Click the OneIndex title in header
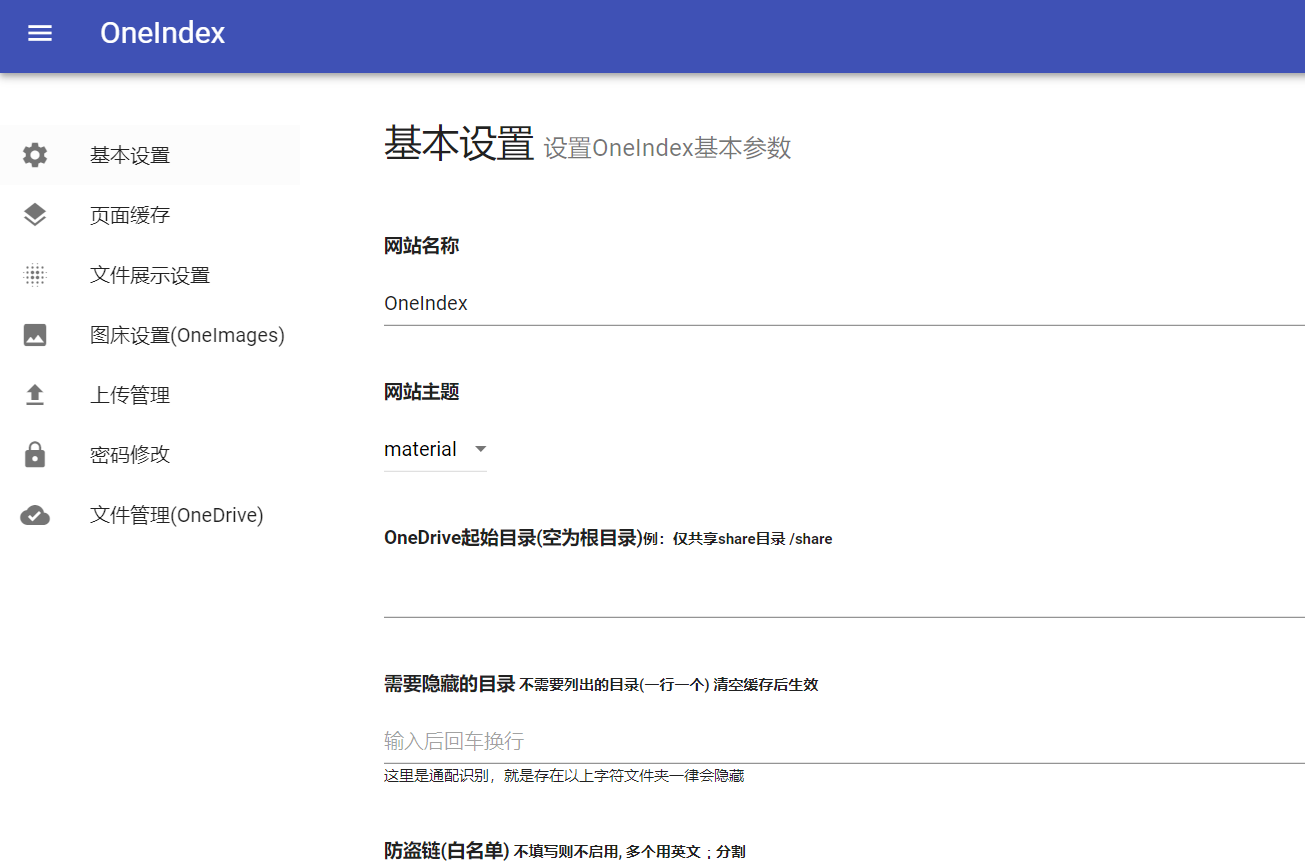The width and height of the screenshot is (1305, 868). pos(162,33)
